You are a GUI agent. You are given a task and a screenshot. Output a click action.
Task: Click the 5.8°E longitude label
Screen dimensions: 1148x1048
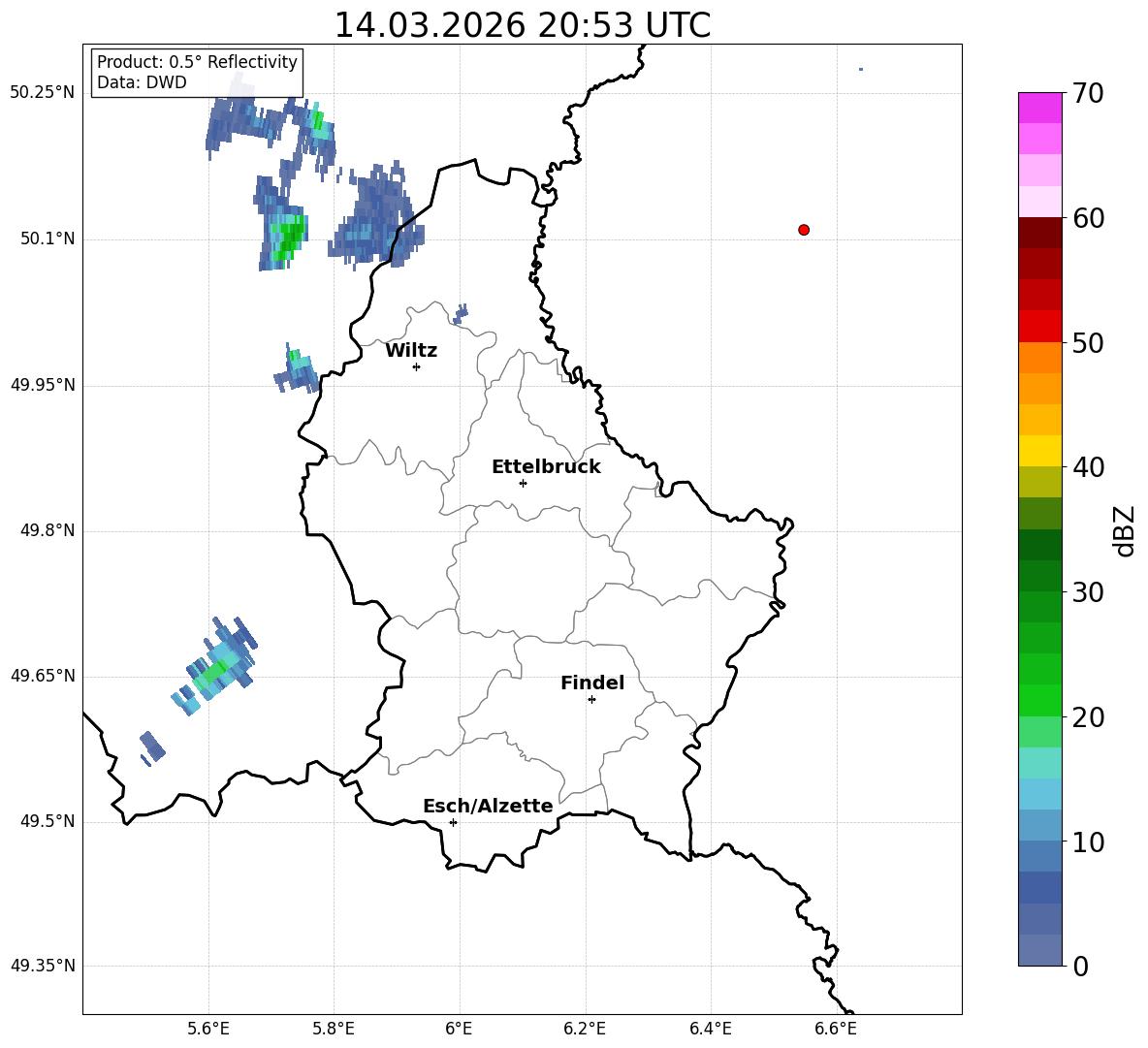pyautogui.click(x=334, y=1029)
